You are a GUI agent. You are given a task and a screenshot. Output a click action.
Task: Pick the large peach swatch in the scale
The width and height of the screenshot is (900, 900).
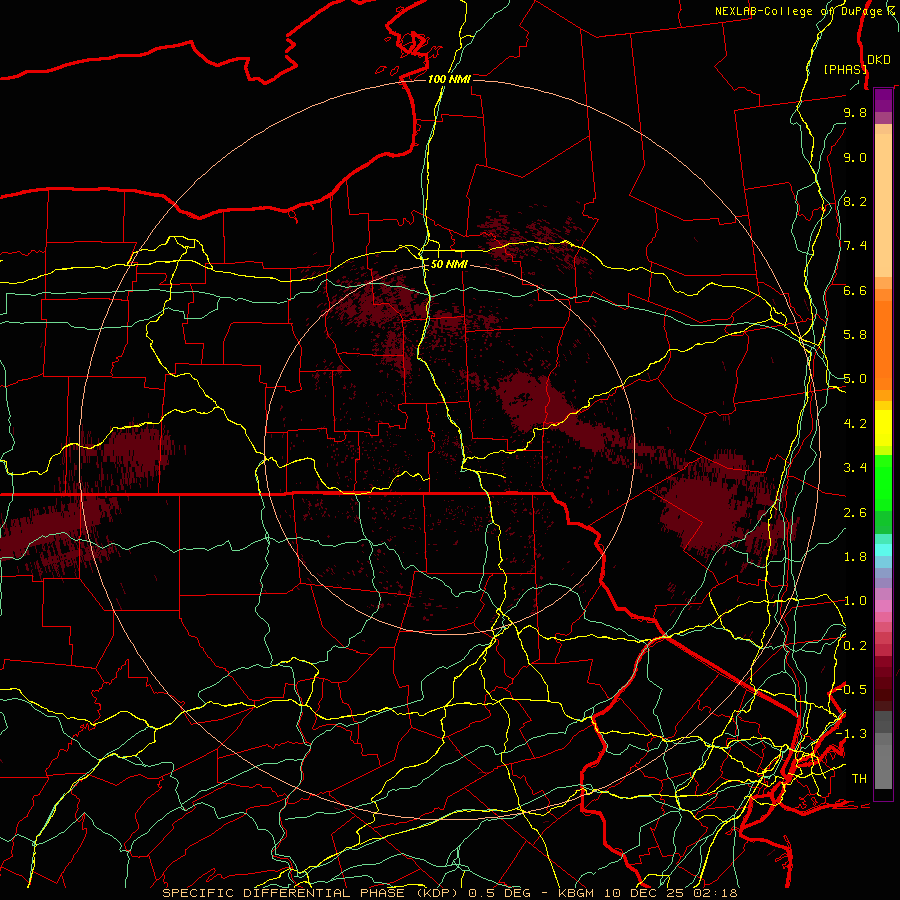coord(883,205)
